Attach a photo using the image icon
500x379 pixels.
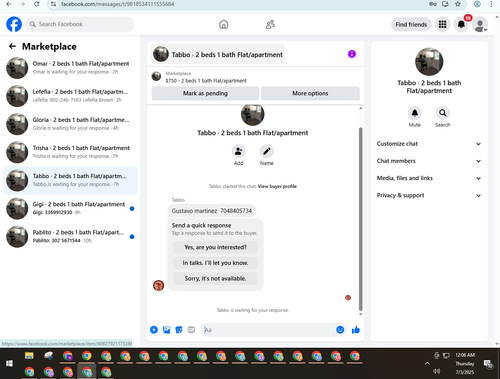coord(166,330)
